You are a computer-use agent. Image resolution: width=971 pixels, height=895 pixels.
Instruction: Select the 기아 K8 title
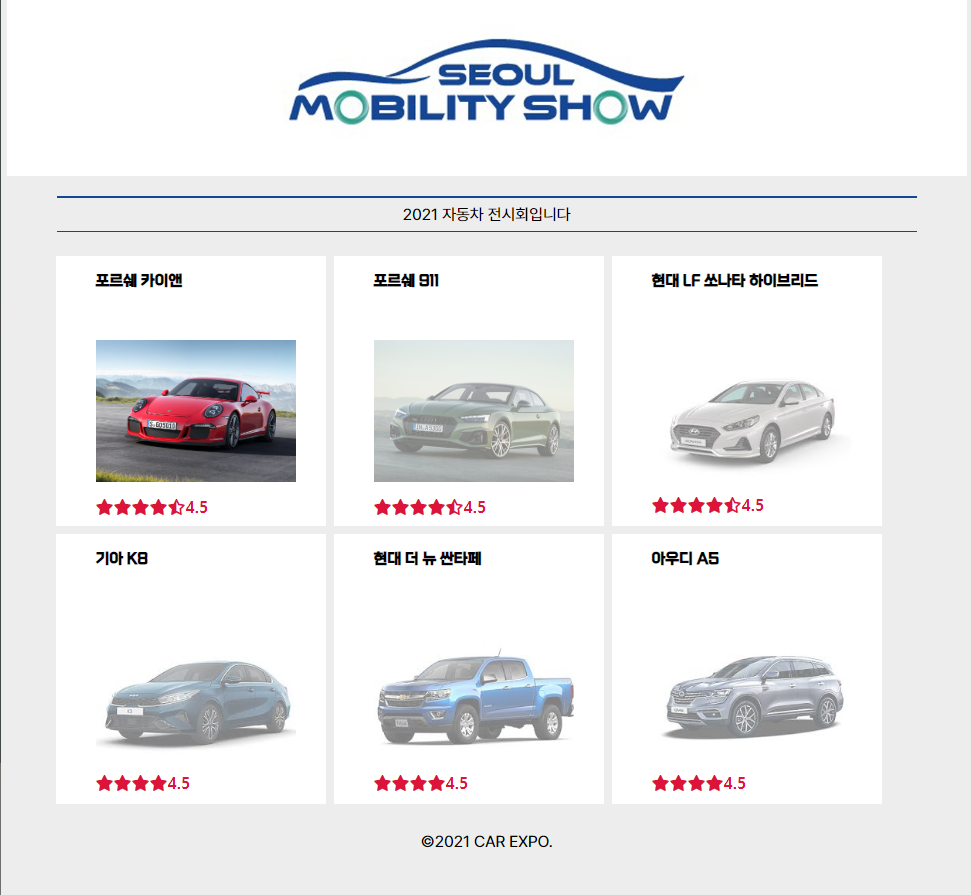pyautogui.click(x=121, y=559)
